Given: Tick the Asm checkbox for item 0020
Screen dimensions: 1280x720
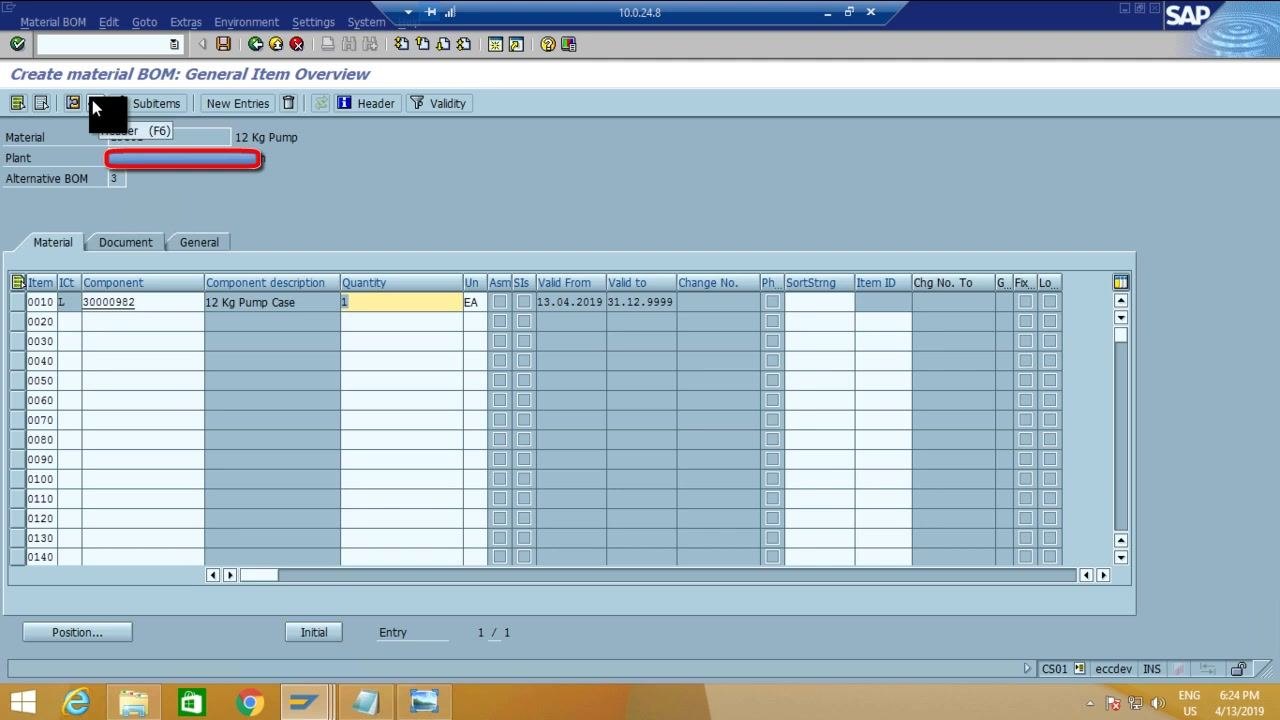Looking at the screenshot, I should click(500, 321).
